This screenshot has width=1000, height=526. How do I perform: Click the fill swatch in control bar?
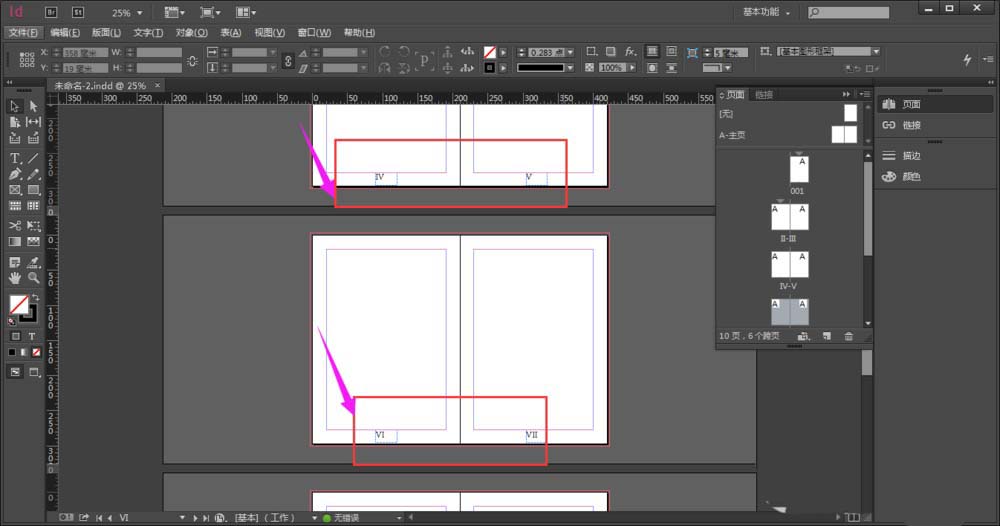490,52
